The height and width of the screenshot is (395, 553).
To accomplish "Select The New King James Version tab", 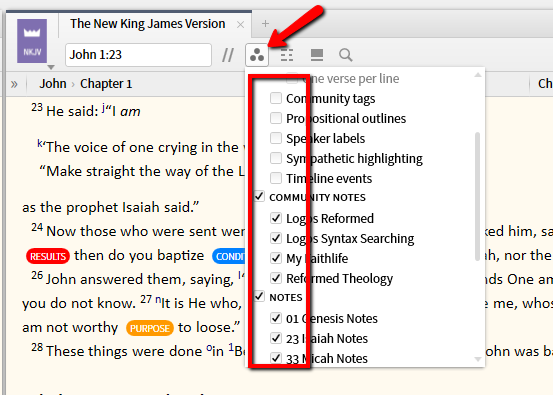I will [147, 24].
